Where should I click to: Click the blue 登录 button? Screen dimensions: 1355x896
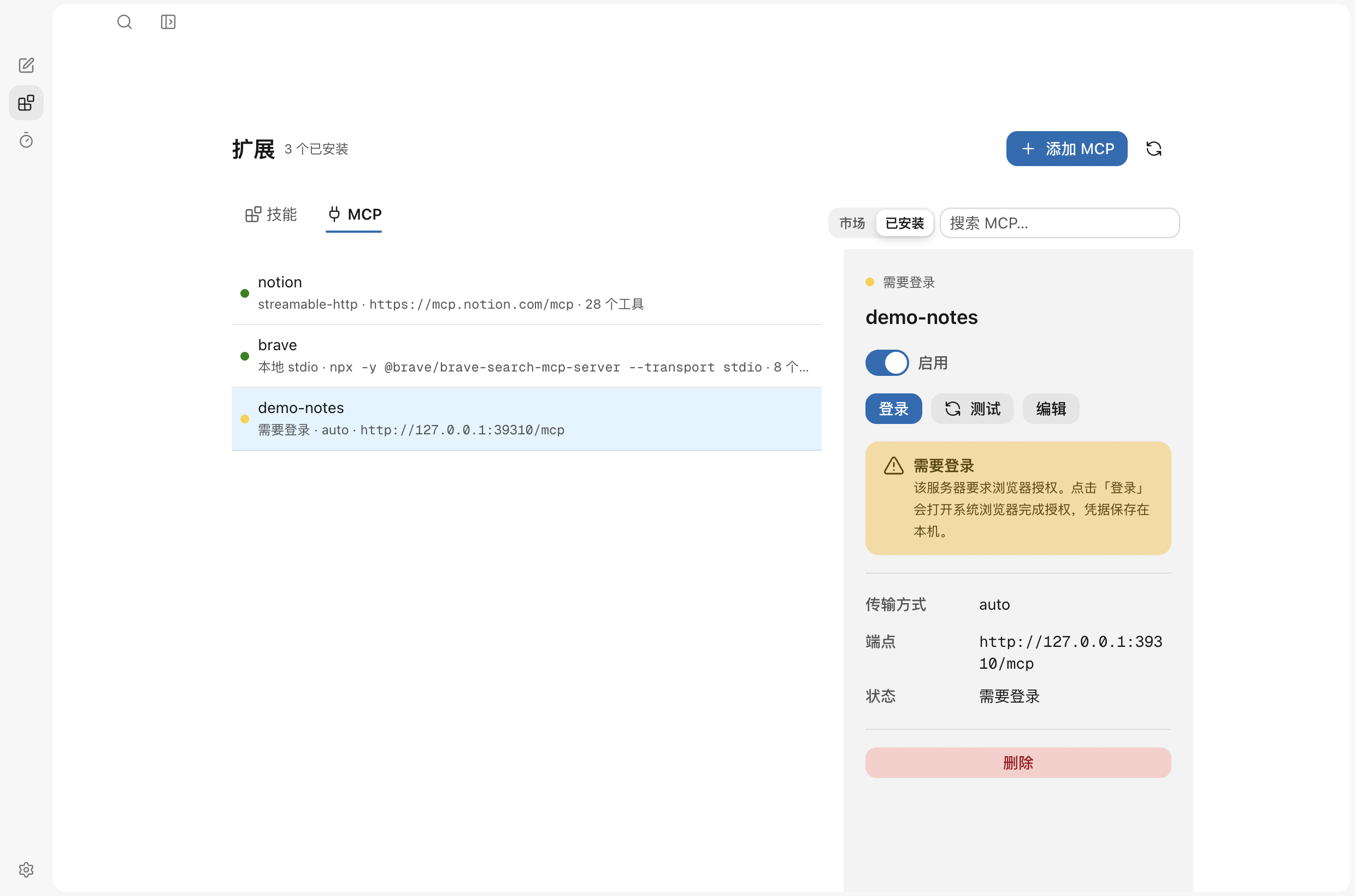pyautogui.click(x=893, y=409)
